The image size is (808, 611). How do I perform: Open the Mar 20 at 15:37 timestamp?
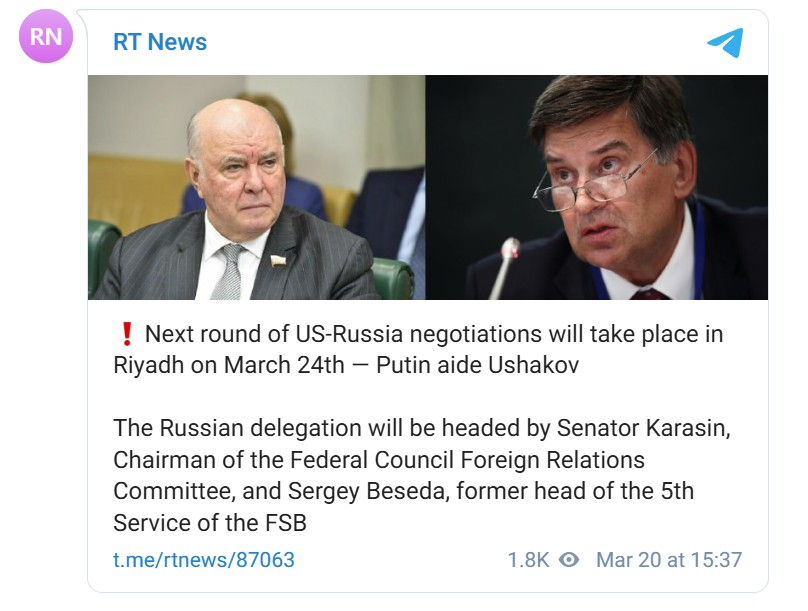(669, 560)
